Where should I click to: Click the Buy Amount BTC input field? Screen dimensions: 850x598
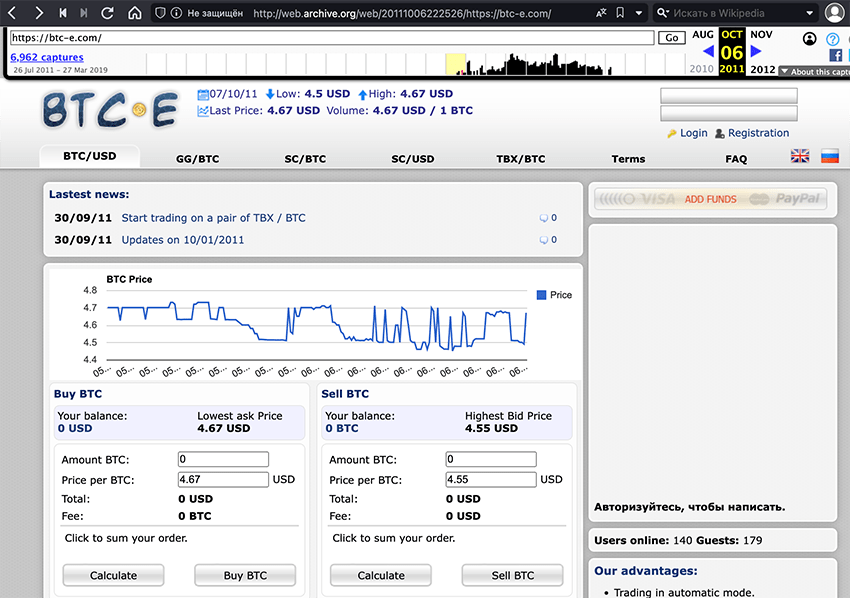223,460
